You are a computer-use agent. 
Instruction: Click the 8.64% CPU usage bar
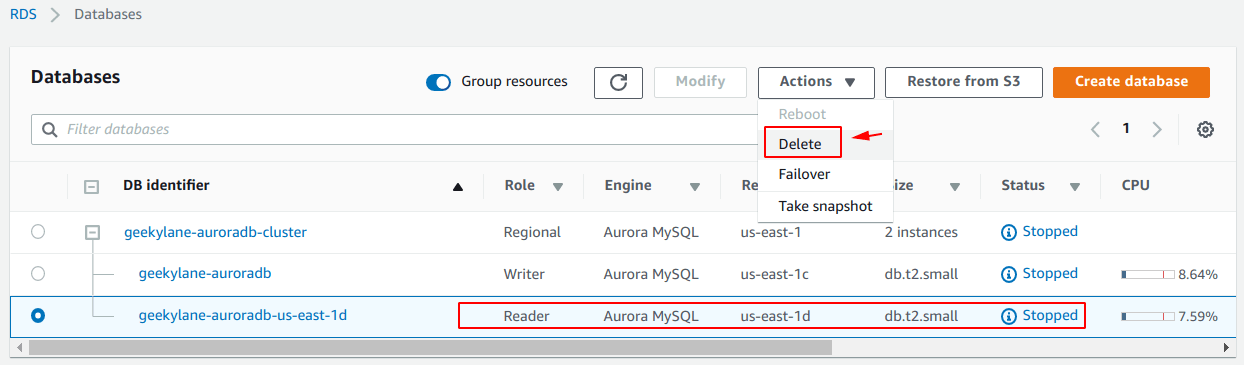1148,274
